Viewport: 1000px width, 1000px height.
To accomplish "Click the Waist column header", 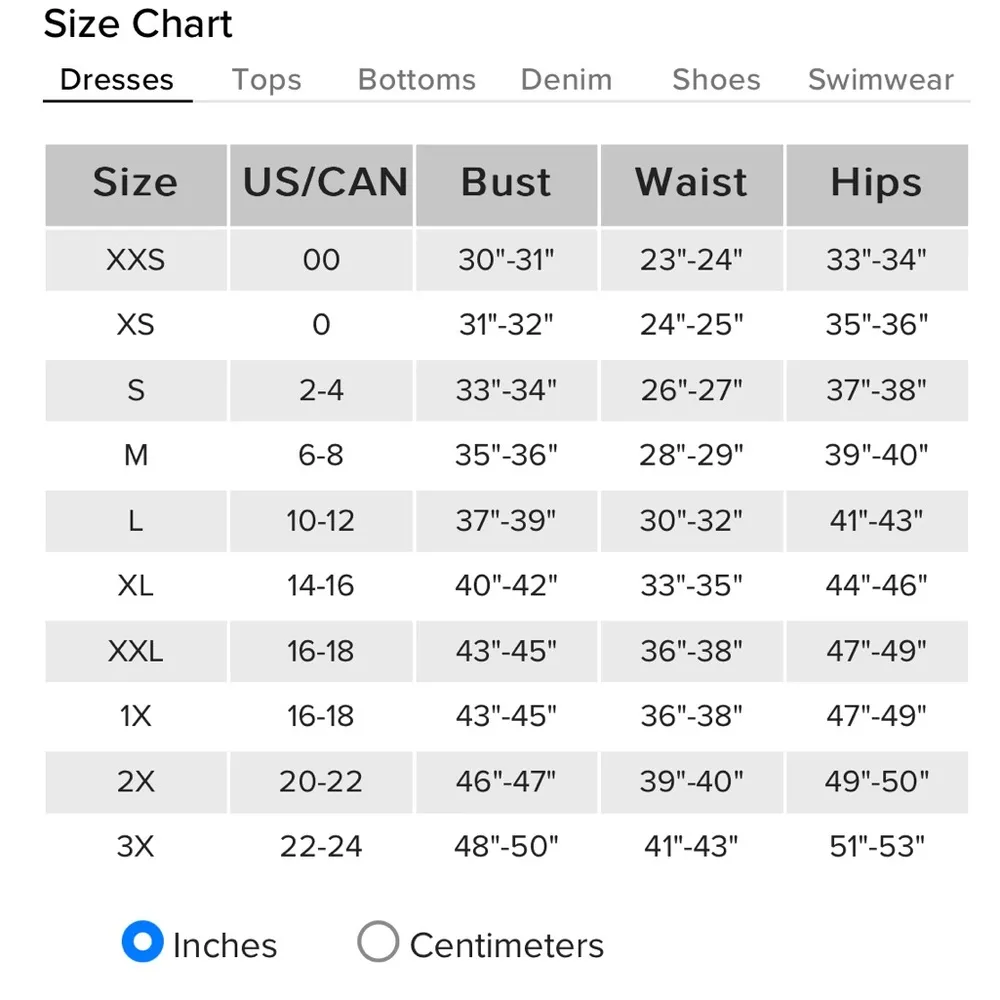I will coord(691,183).
